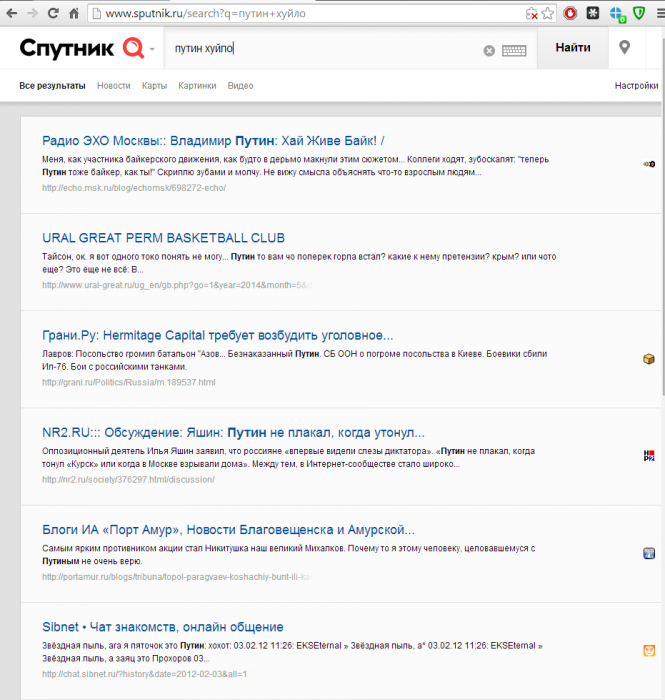Screen dimensions: 665x700
Task: Open Грани.Ру Hermitage Capital result title
Action: point(218,335)
